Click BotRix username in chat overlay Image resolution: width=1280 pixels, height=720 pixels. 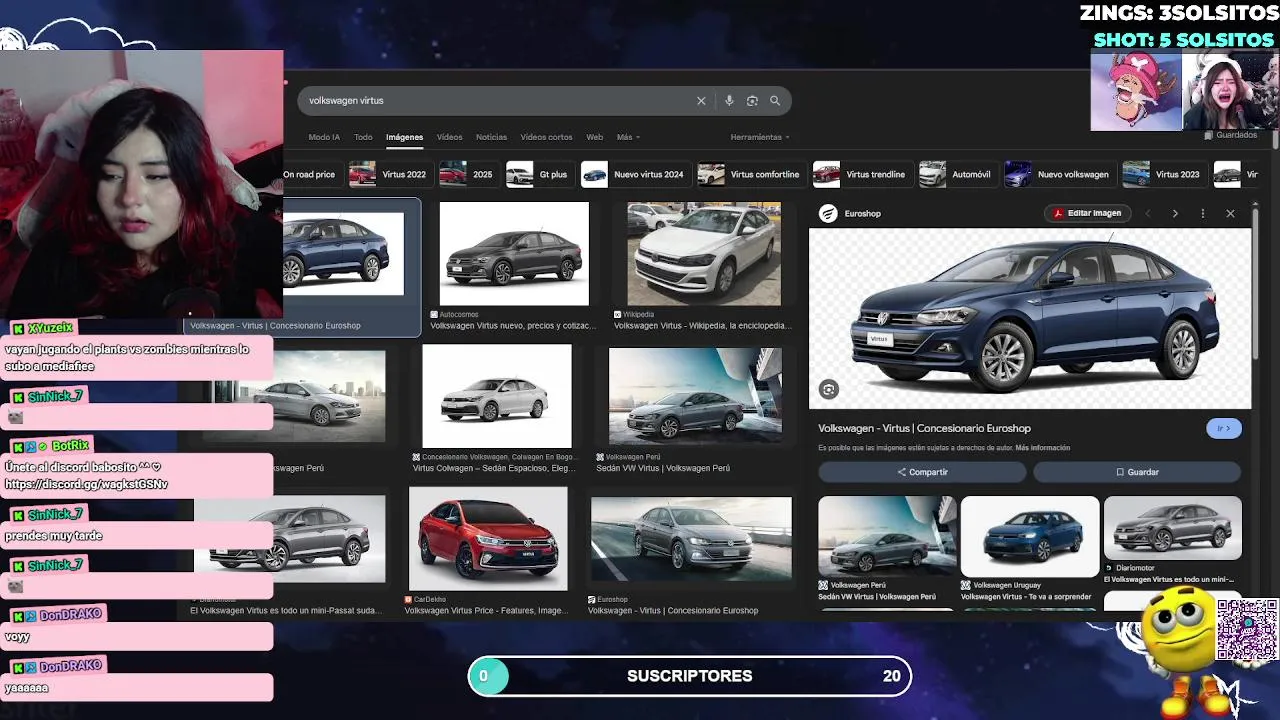click(70, 445)
